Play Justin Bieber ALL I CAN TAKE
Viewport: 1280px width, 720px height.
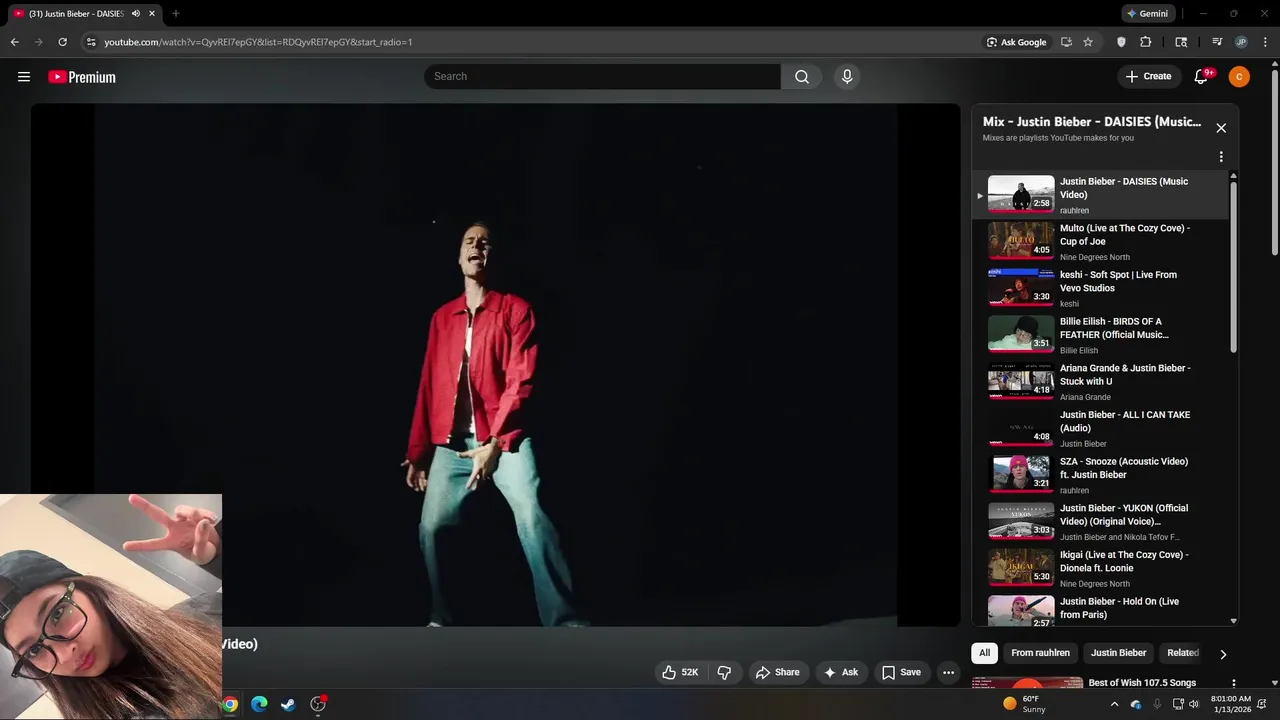click(1100, 428)
